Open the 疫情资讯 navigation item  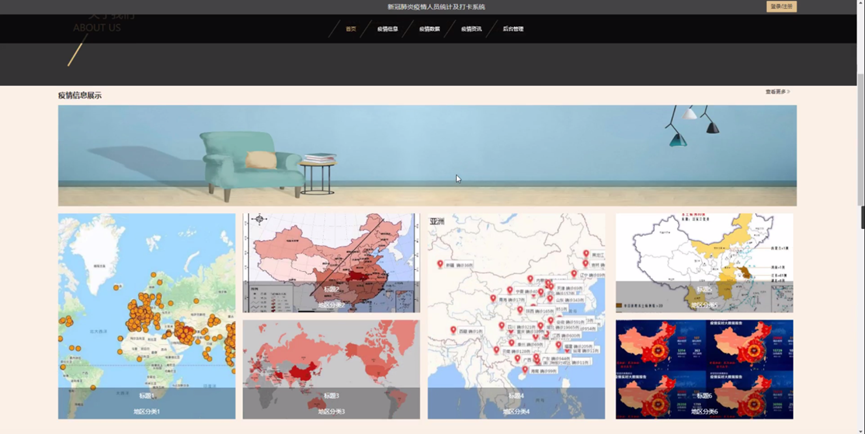[x=471, y=29]
